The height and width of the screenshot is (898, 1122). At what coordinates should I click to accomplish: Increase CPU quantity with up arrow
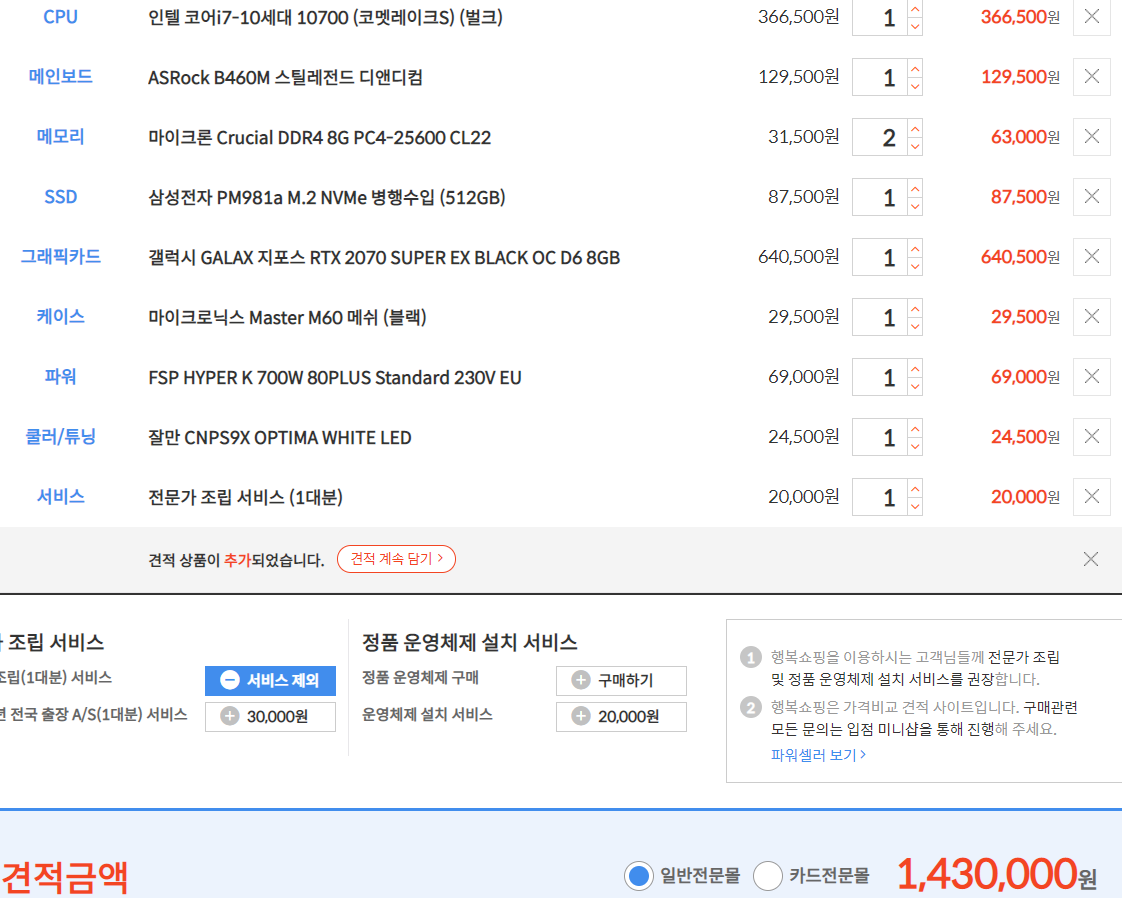(914, 8)
